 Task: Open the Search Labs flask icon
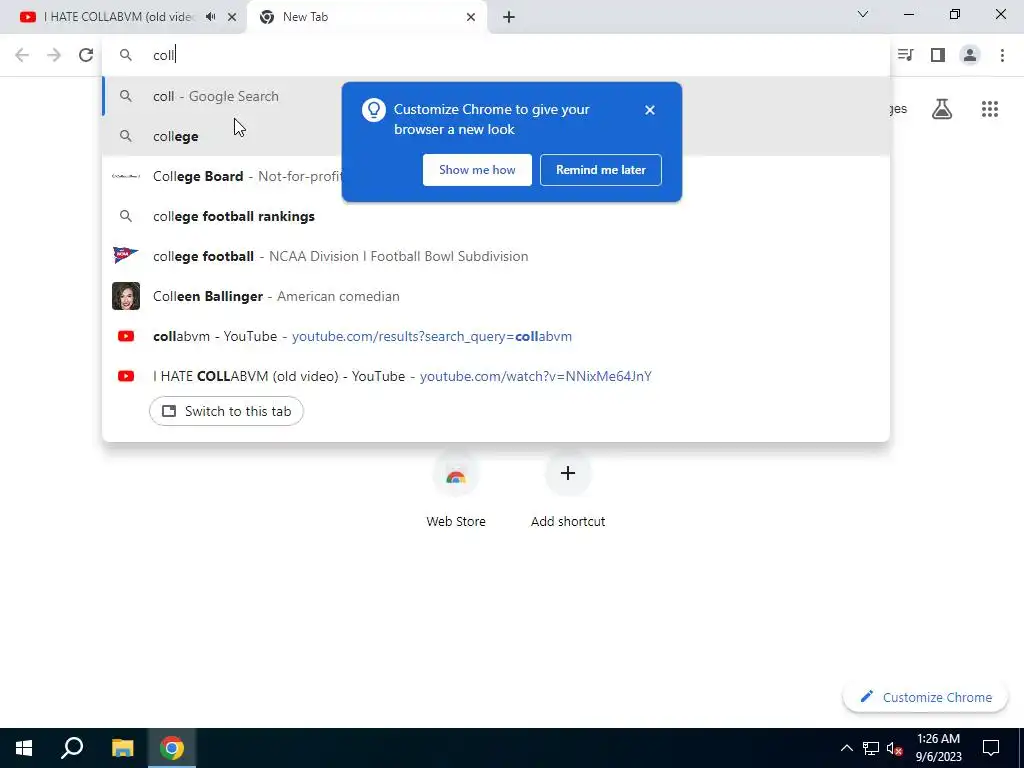coord(942,109)
